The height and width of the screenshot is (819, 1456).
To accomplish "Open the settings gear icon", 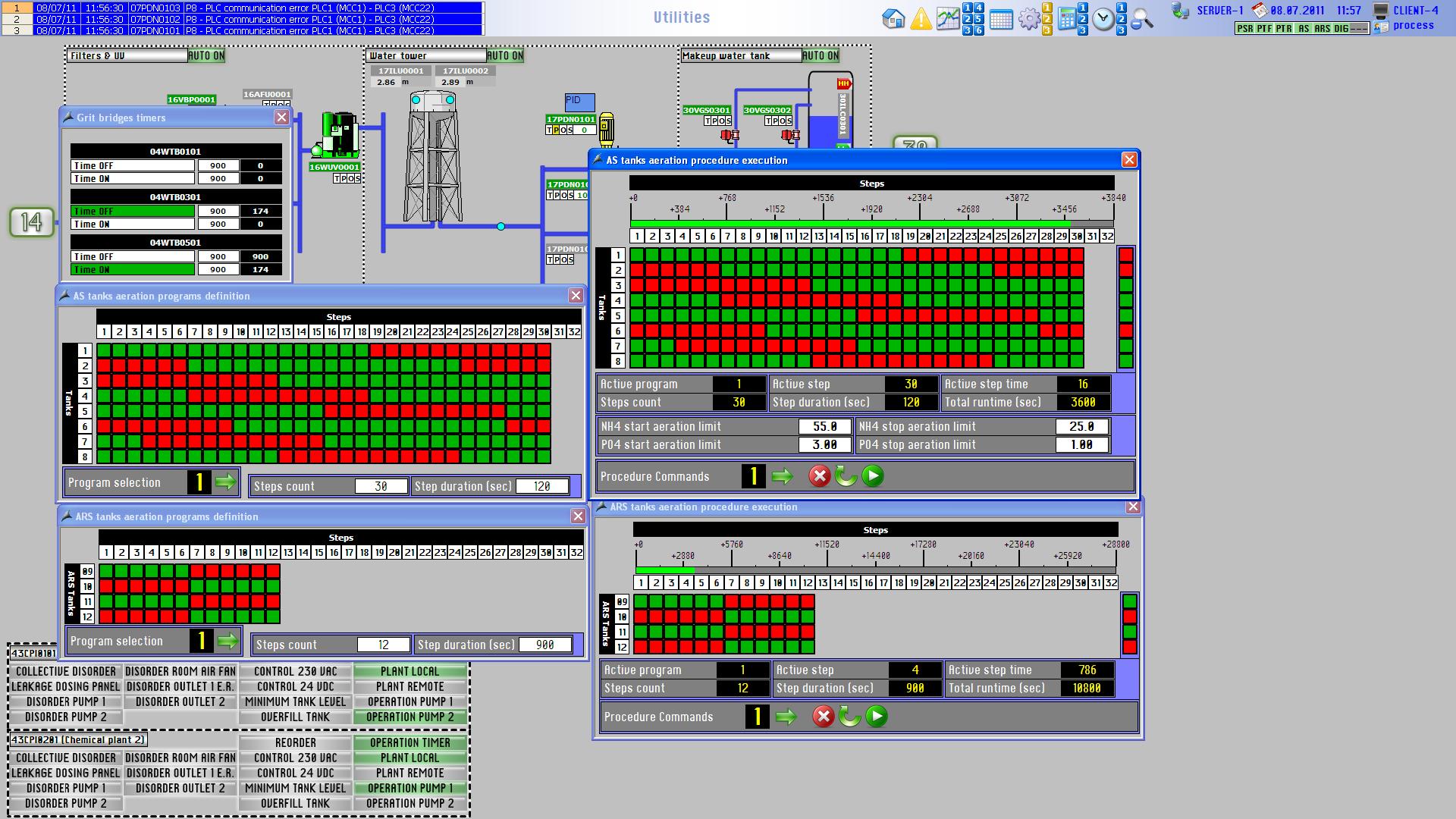I will [x=1028, y=19].
